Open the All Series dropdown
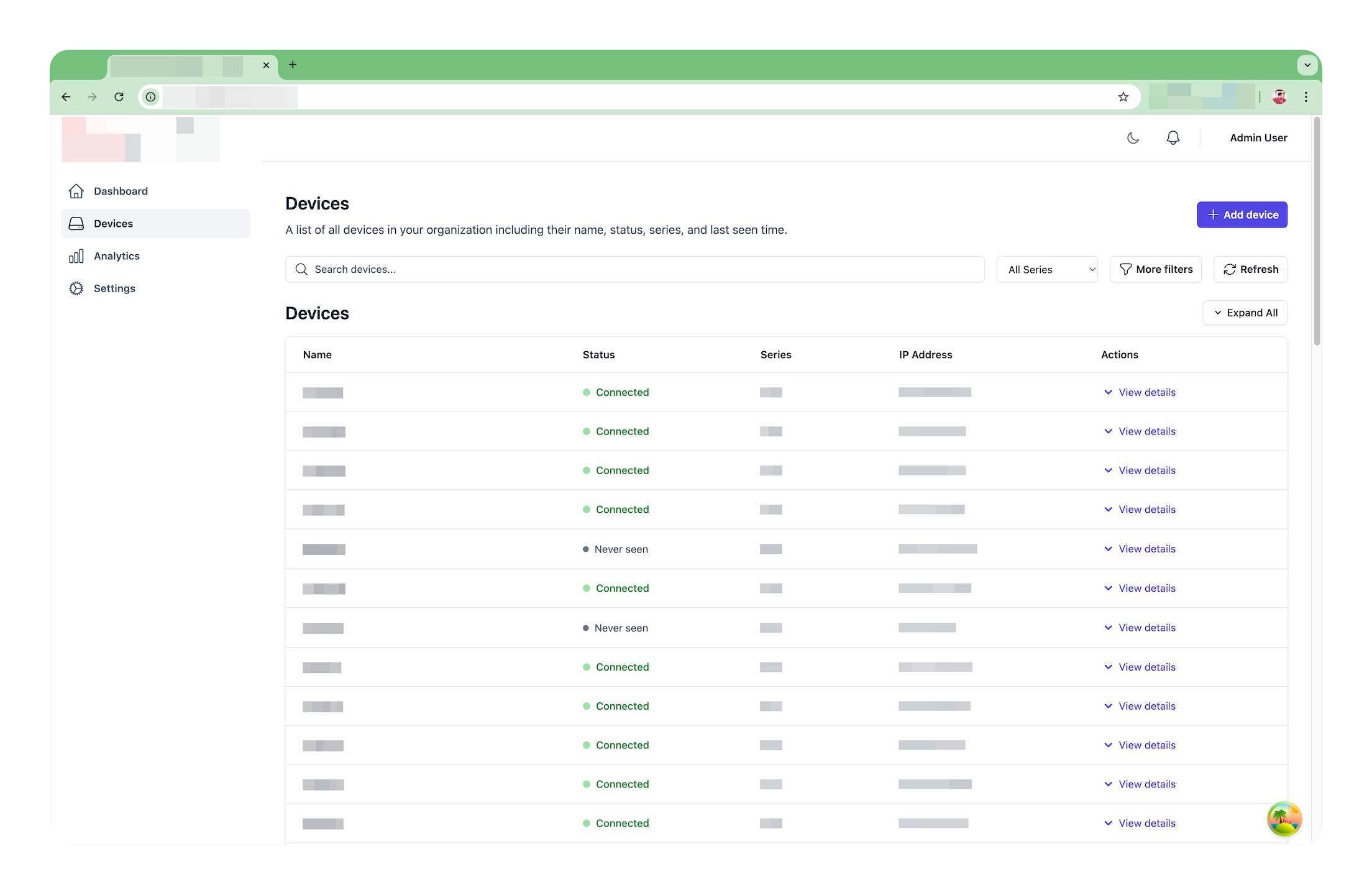 click(1047, 269)
